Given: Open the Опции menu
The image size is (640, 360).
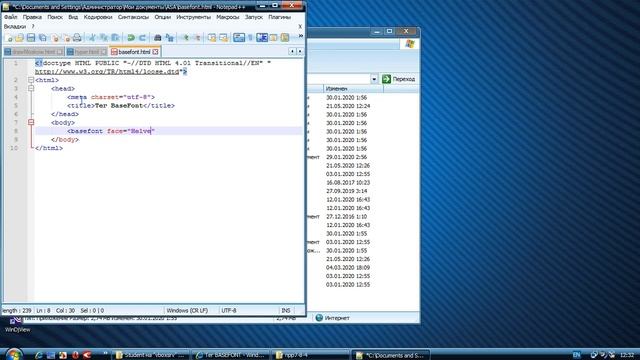Looking at the screenshot, I should click(162, 17).
